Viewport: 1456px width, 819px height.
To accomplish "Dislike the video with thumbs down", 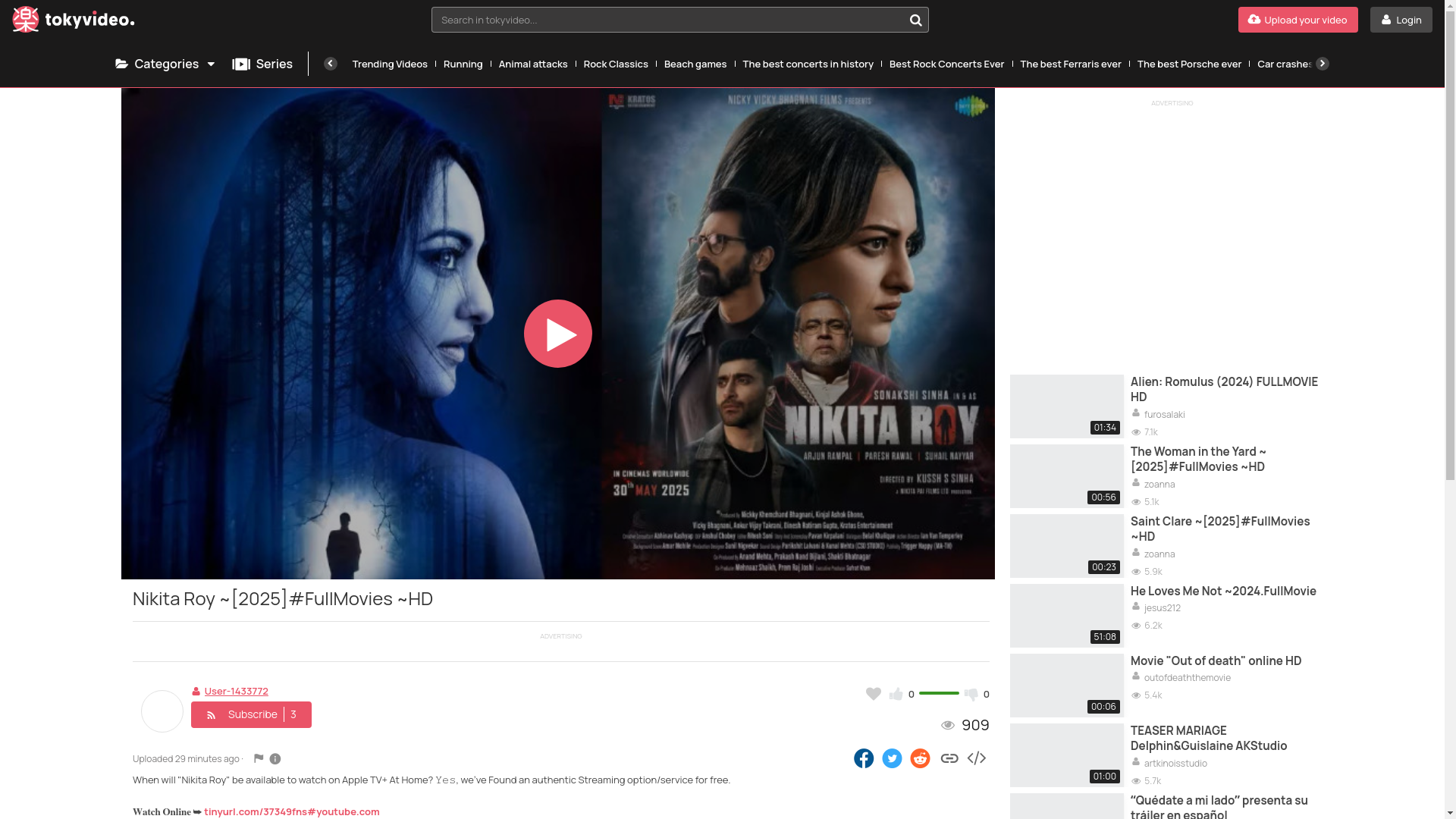I will 971,694.
